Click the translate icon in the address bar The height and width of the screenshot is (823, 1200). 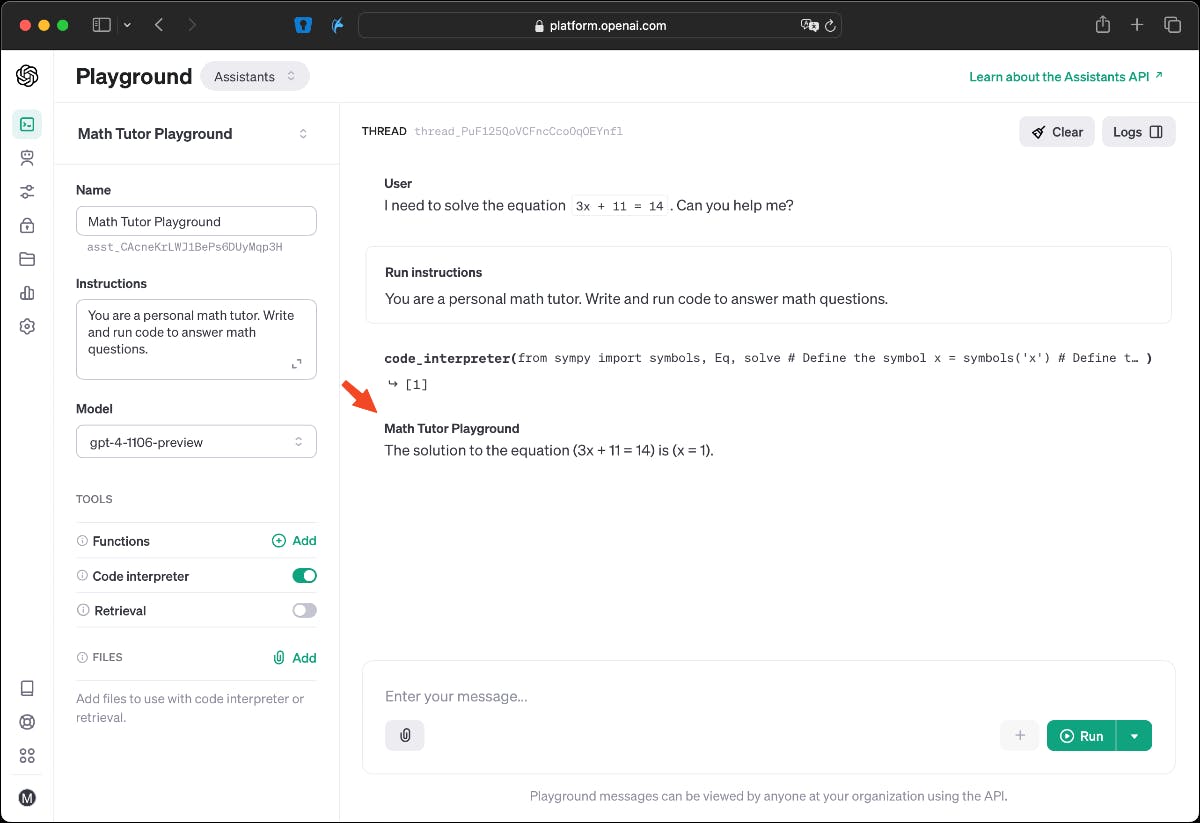pyautogui.click(x=809, y=26)
